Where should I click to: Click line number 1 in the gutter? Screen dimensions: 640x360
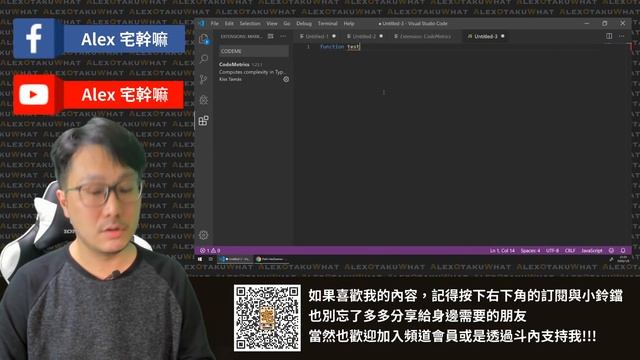308,47
